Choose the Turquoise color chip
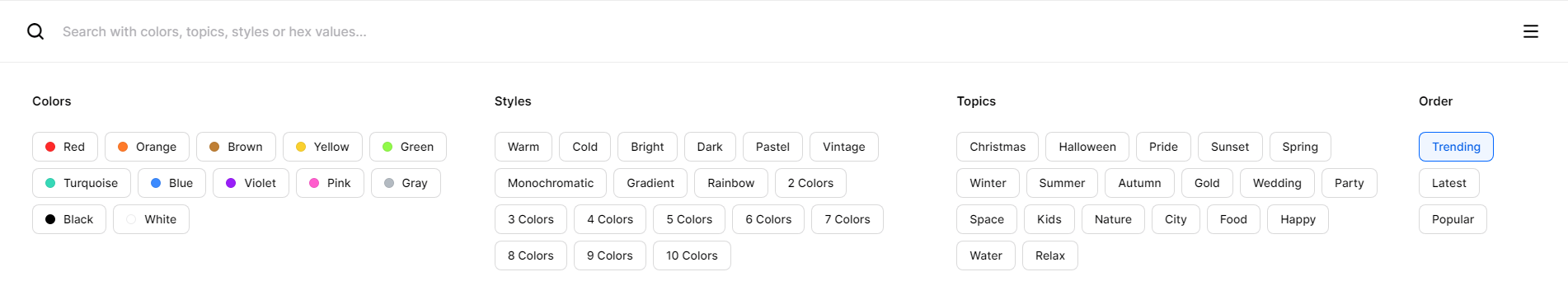The width and height of the screenshot is (1568, 300). (x=81, y=183)
